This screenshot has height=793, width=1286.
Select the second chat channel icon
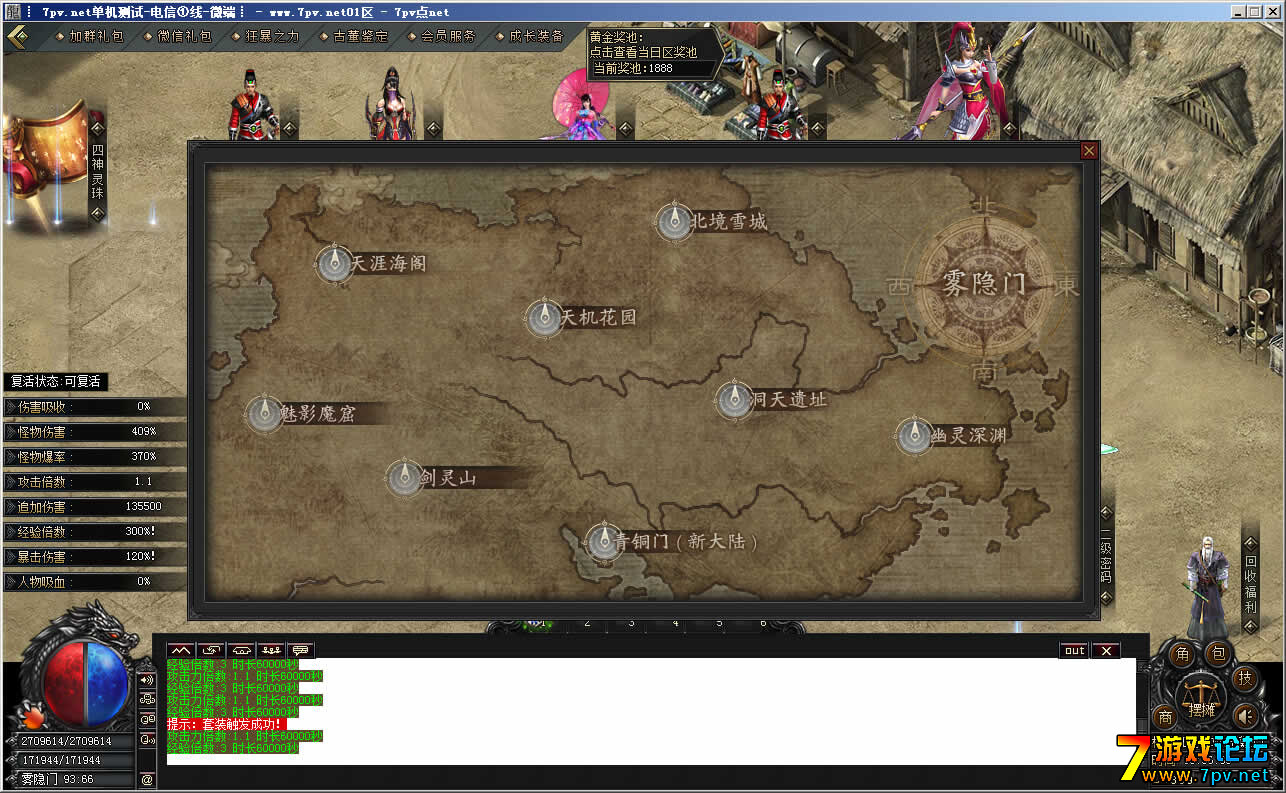click(210, 650)
